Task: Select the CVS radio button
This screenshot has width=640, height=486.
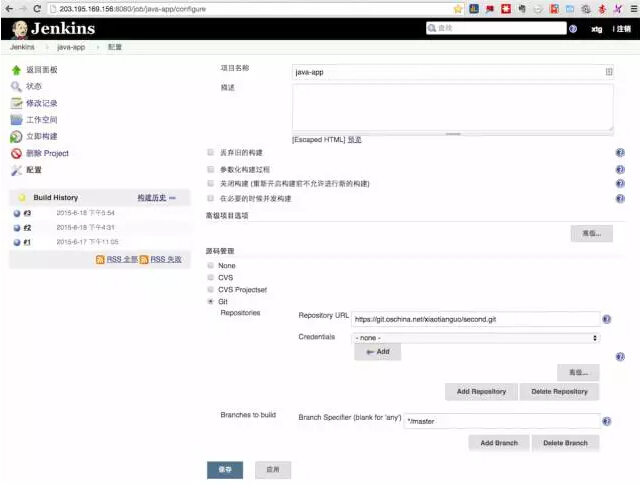Action: point(211,277)
